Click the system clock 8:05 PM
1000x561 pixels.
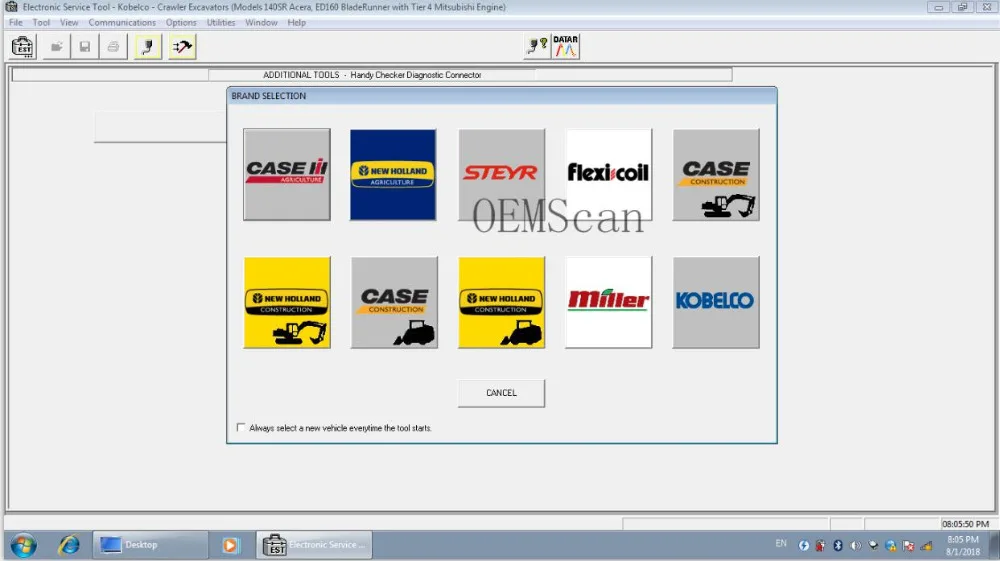[963, 539]
